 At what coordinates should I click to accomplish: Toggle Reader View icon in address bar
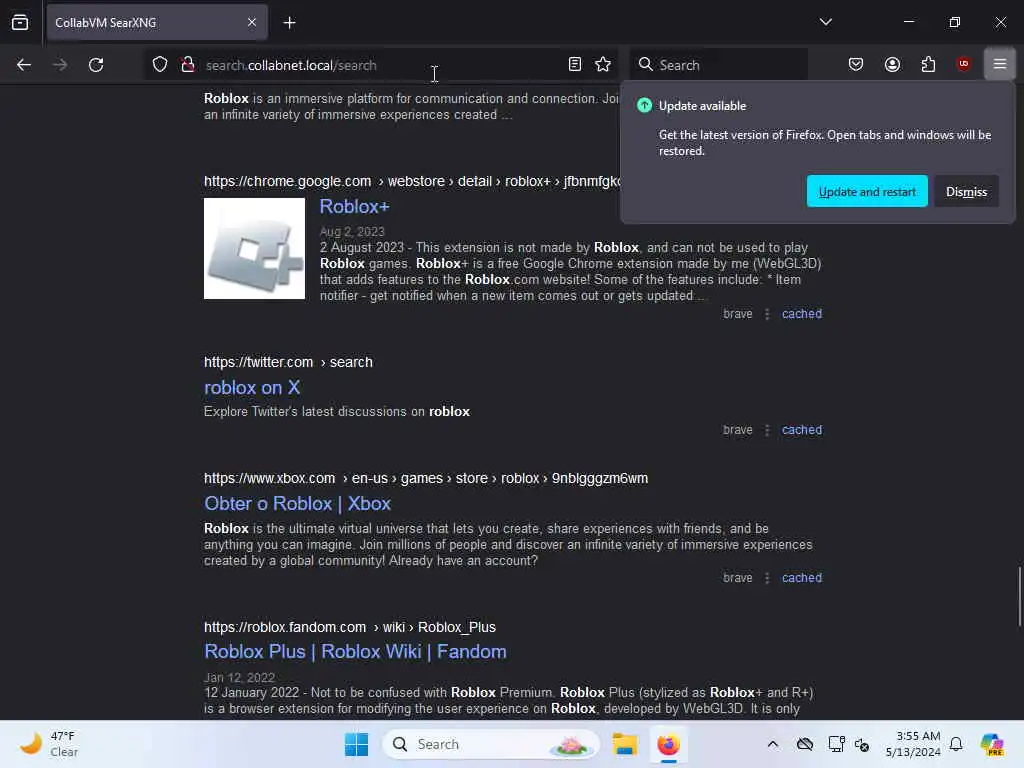(x=575, y=64)
